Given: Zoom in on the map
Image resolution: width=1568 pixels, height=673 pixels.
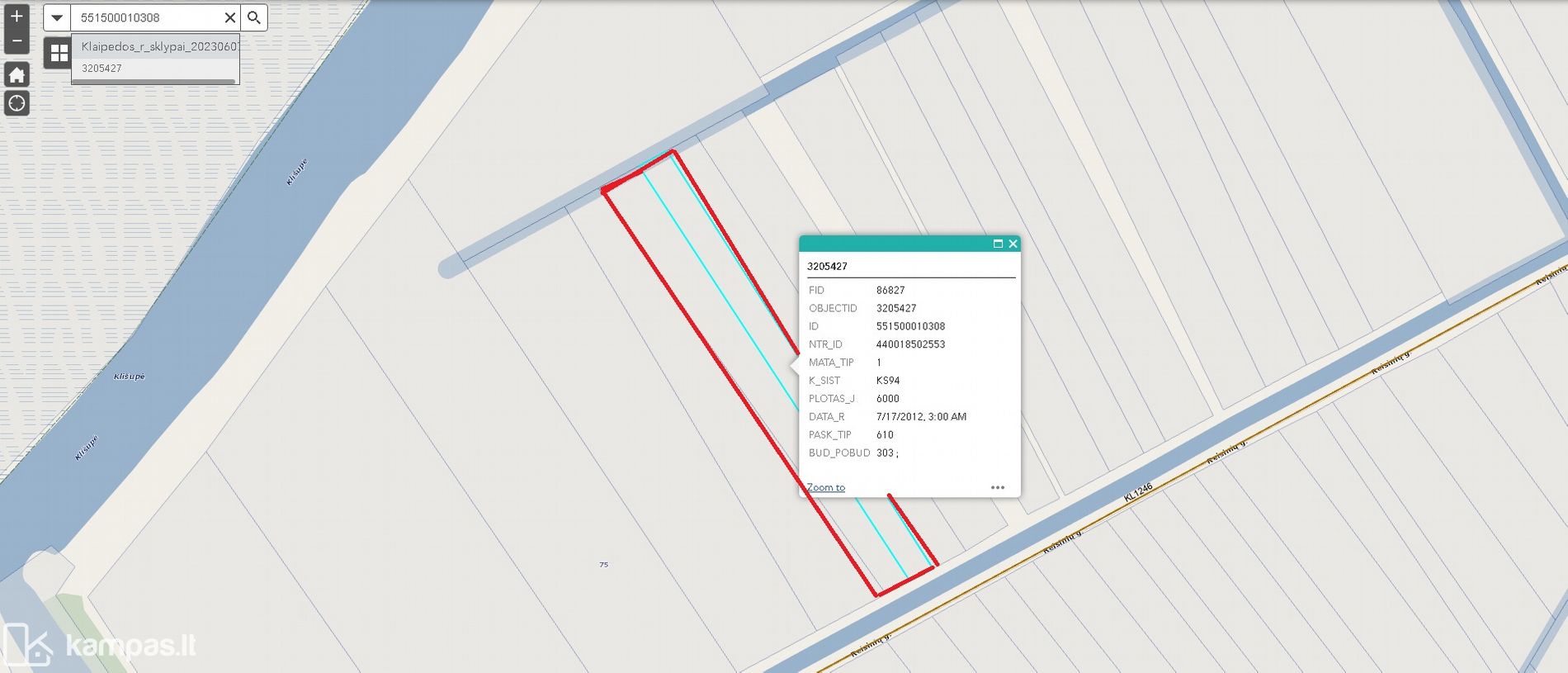Looking at the screenshot, I should point(17,17).
